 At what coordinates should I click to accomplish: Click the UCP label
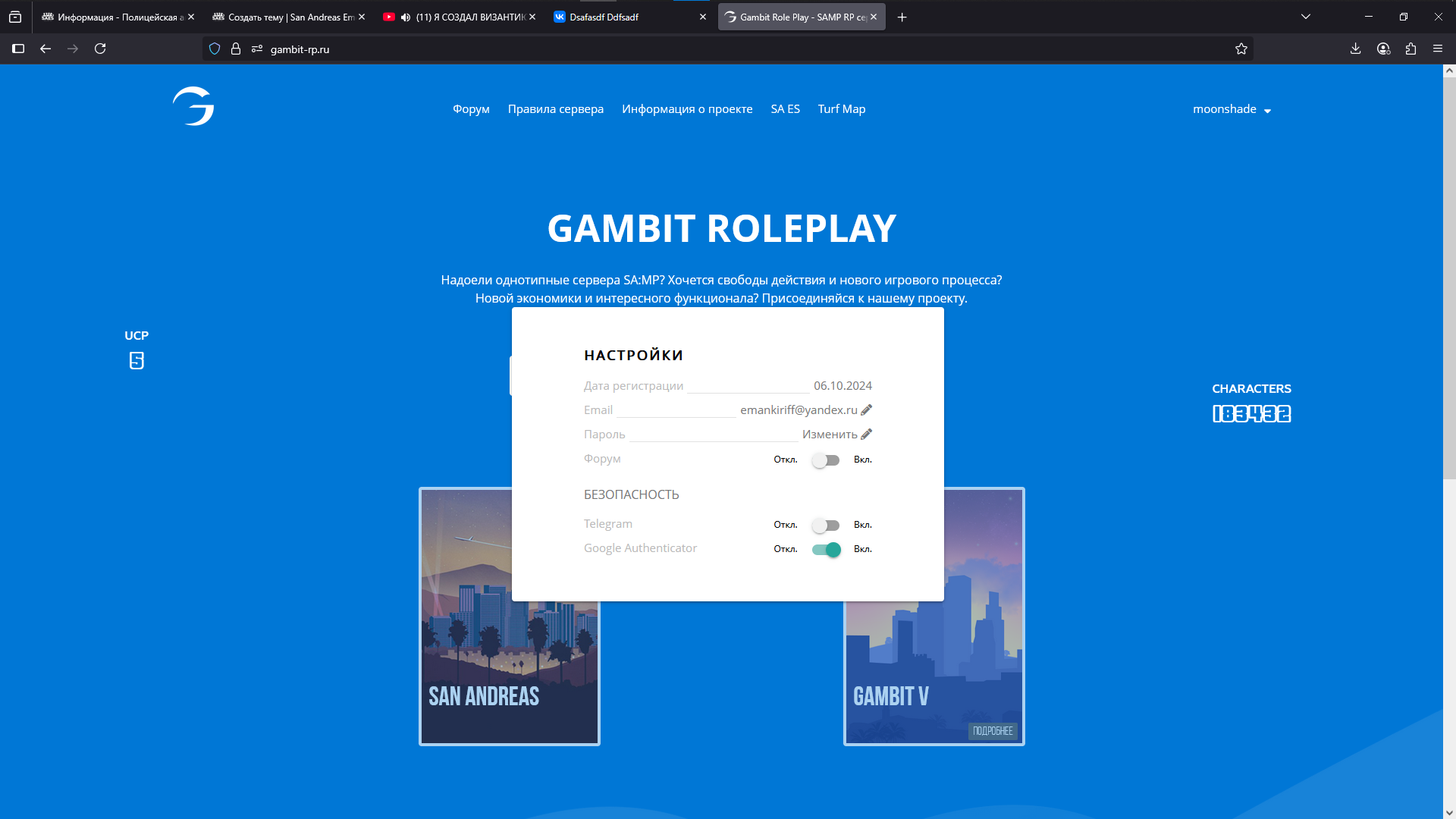[136, 335]
